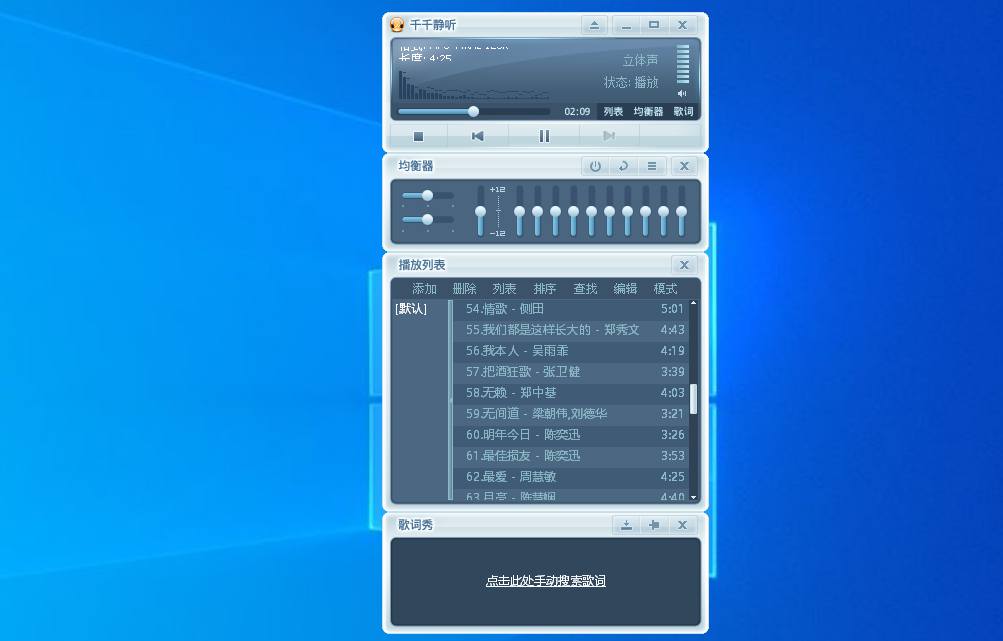Pause the current playback

point(543,136)
